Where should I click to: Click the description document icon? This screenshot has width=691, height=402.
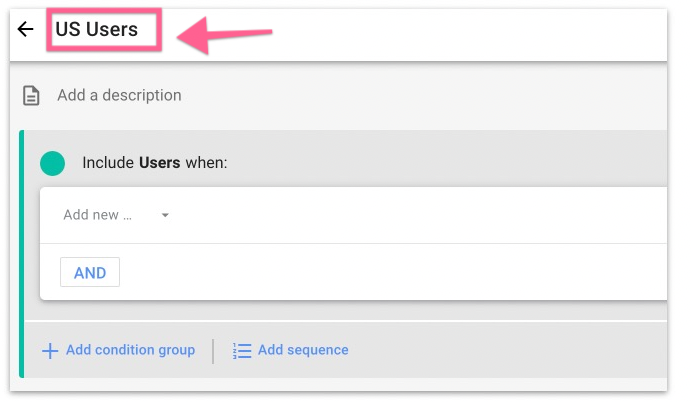click(x=32, y=96)
